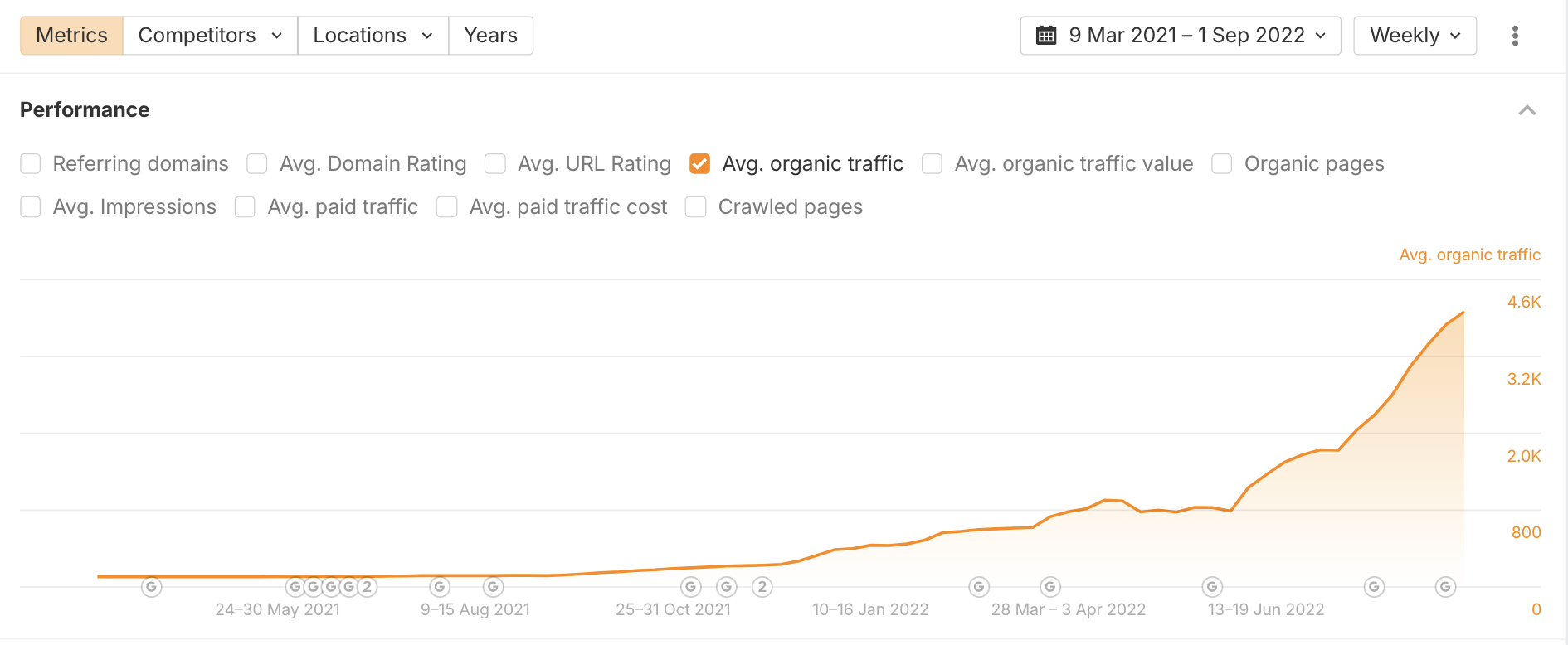Collapse the Performance section chevron

1527,110
